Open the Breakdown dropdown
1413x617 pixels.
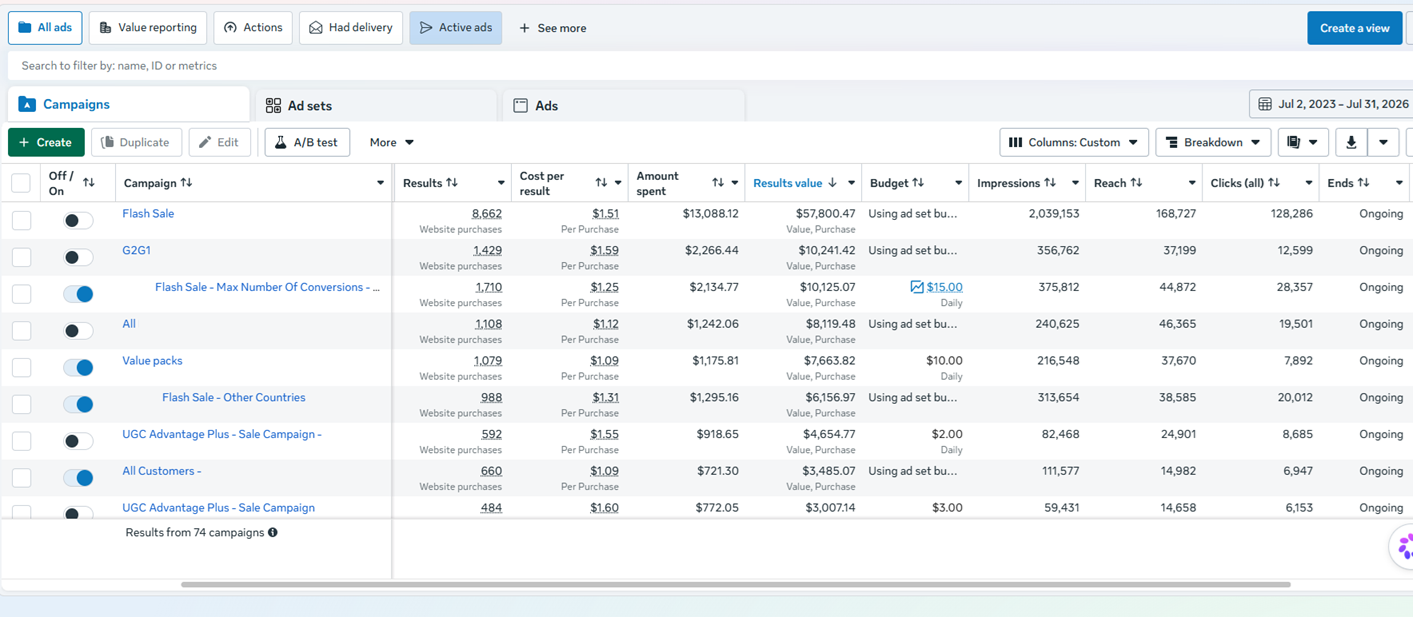[x=1213, y=142]
